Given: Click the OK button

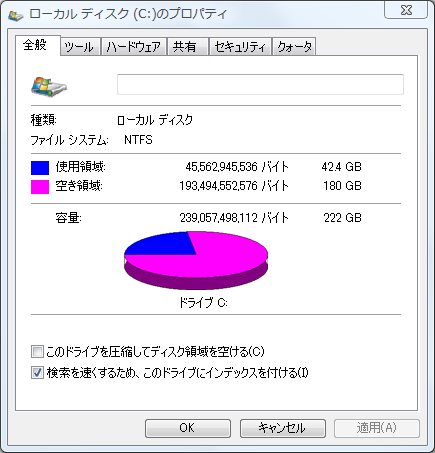Looking at the screenshot, I should click(188, 428).
